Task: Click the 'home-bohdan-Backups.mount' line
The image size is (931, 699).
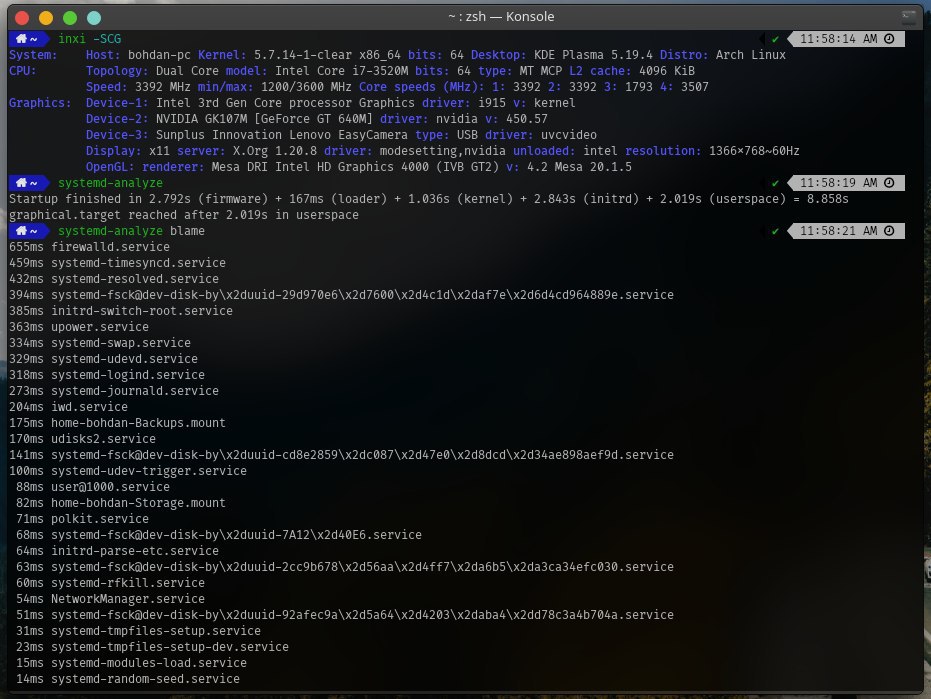Action: coord(118,423)
